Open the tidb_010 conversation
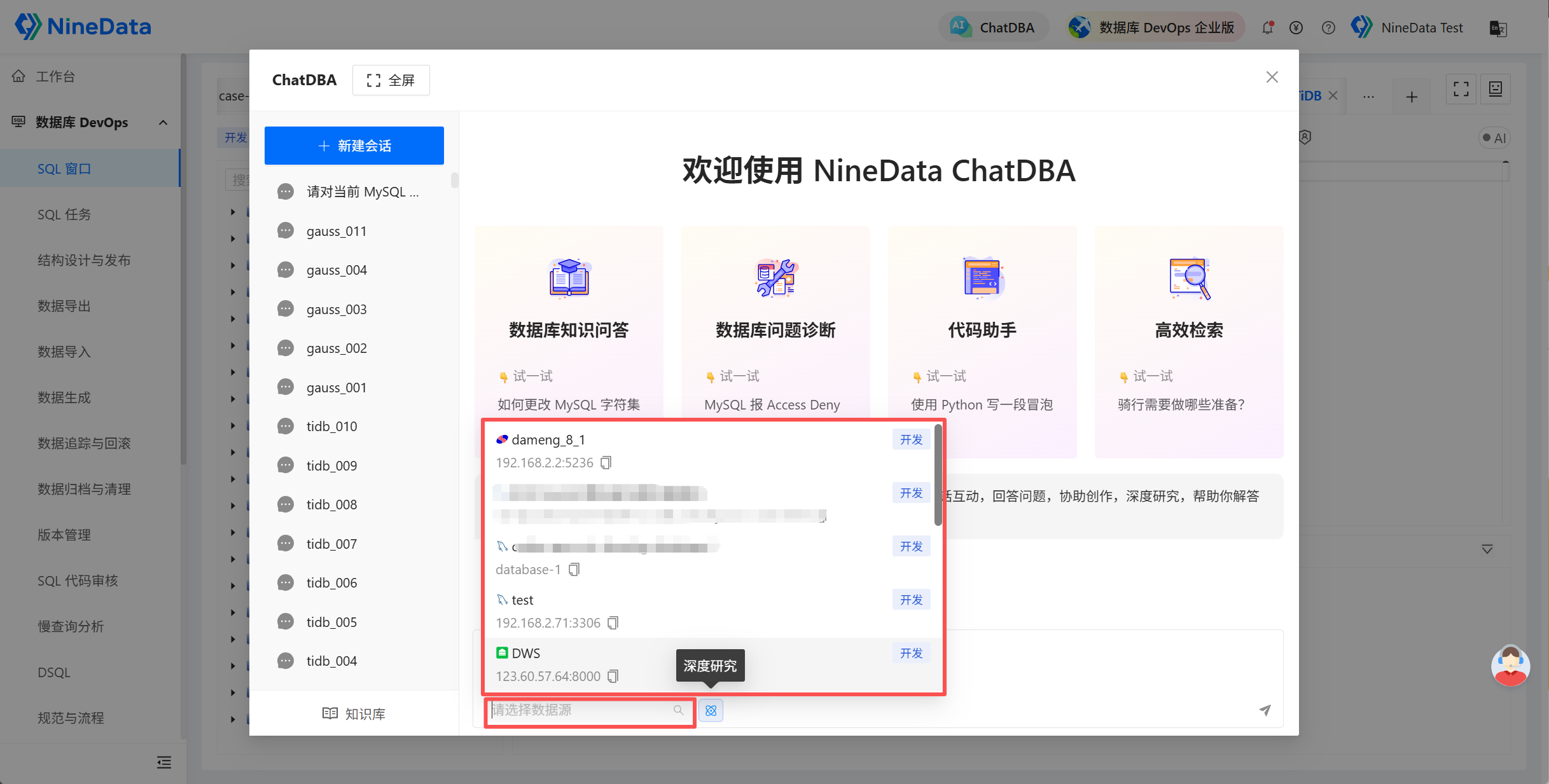 tap(354, 427)
